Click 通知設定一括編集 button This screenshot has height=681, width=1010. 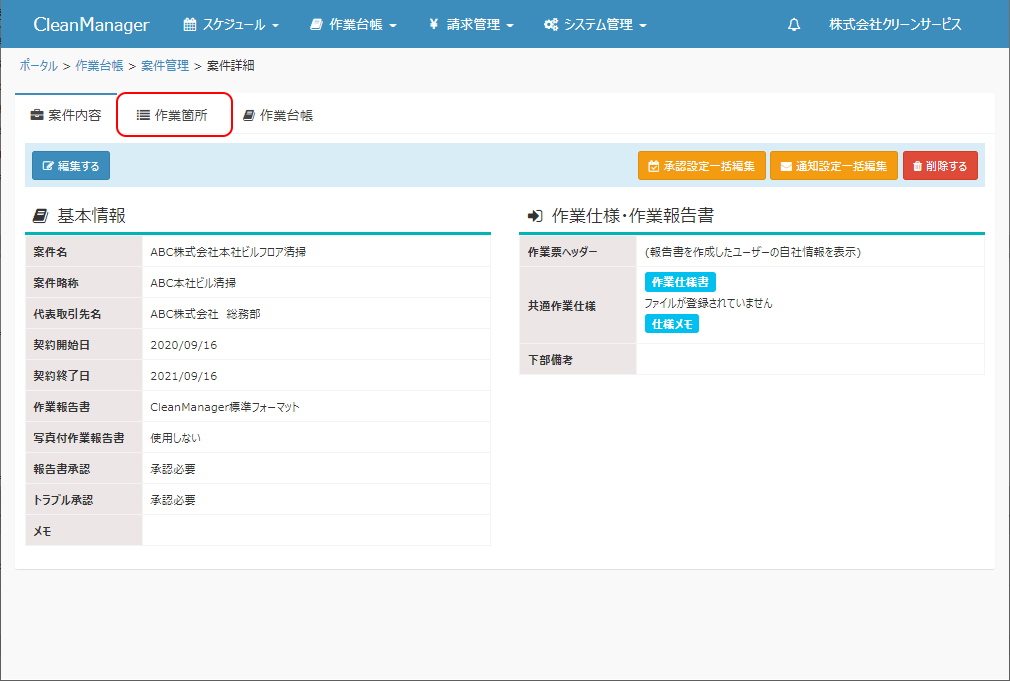[x=833, y=166]
